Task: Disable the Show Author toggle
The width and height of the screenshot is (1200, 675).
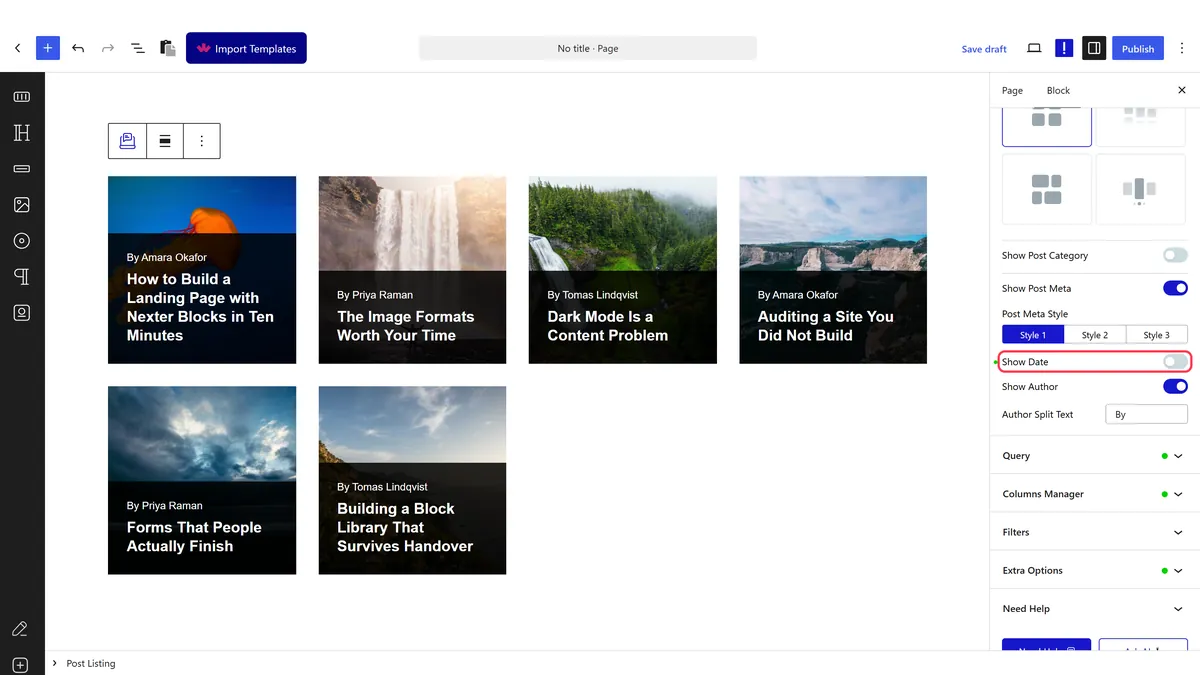Action: pos(1175,386)
